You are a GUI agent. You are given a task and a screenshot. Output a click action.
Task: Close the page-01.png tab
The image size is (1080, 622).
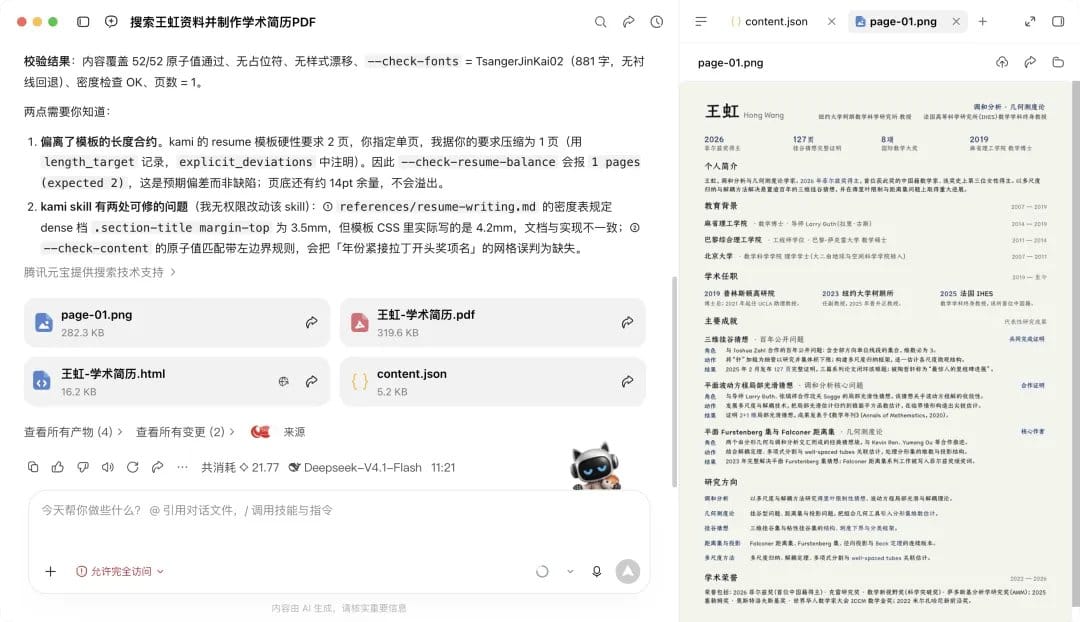(956, 22)
